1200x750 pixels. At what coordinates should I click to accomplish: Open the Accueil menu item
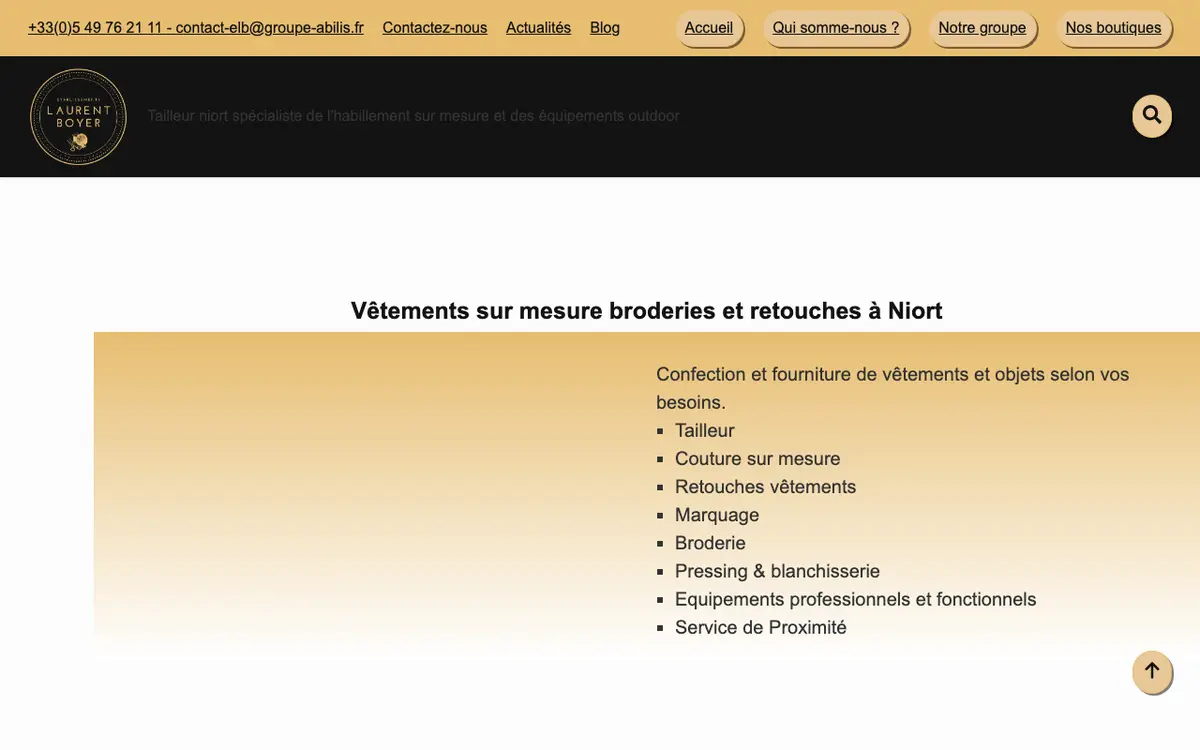pos(709,28)
